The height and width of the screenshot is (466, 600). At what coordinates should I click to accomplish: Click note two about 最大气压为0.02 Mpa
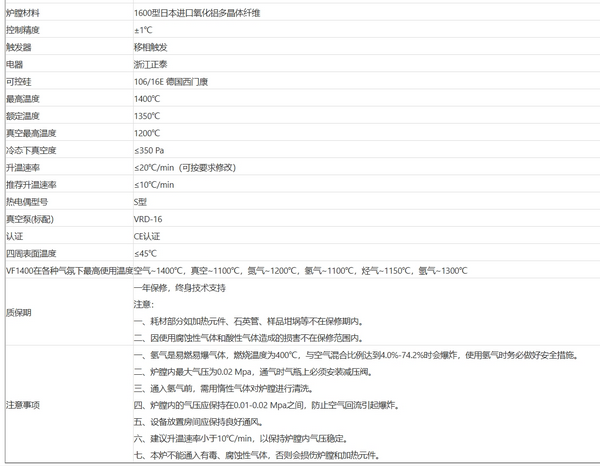tap(253, 372)
